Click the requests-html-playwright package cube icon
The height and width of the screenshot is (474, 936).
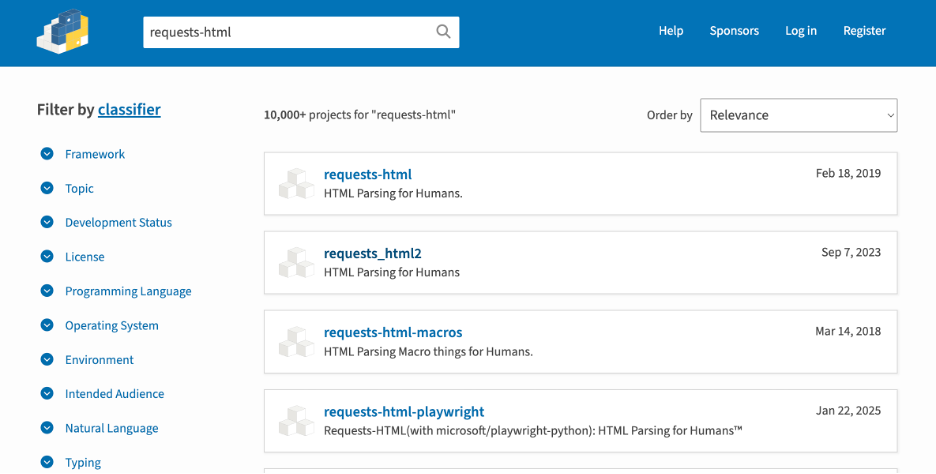[x=297, y=421]
